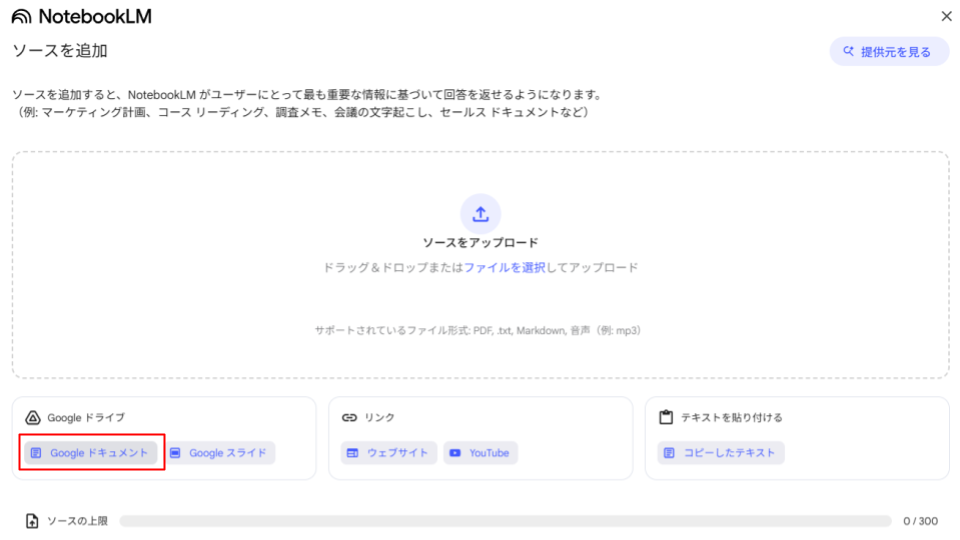Image resolution: width=960 pixels, height=540 pixels.
Task: Click the ファイルを選択 link
Action: (504, 268)
